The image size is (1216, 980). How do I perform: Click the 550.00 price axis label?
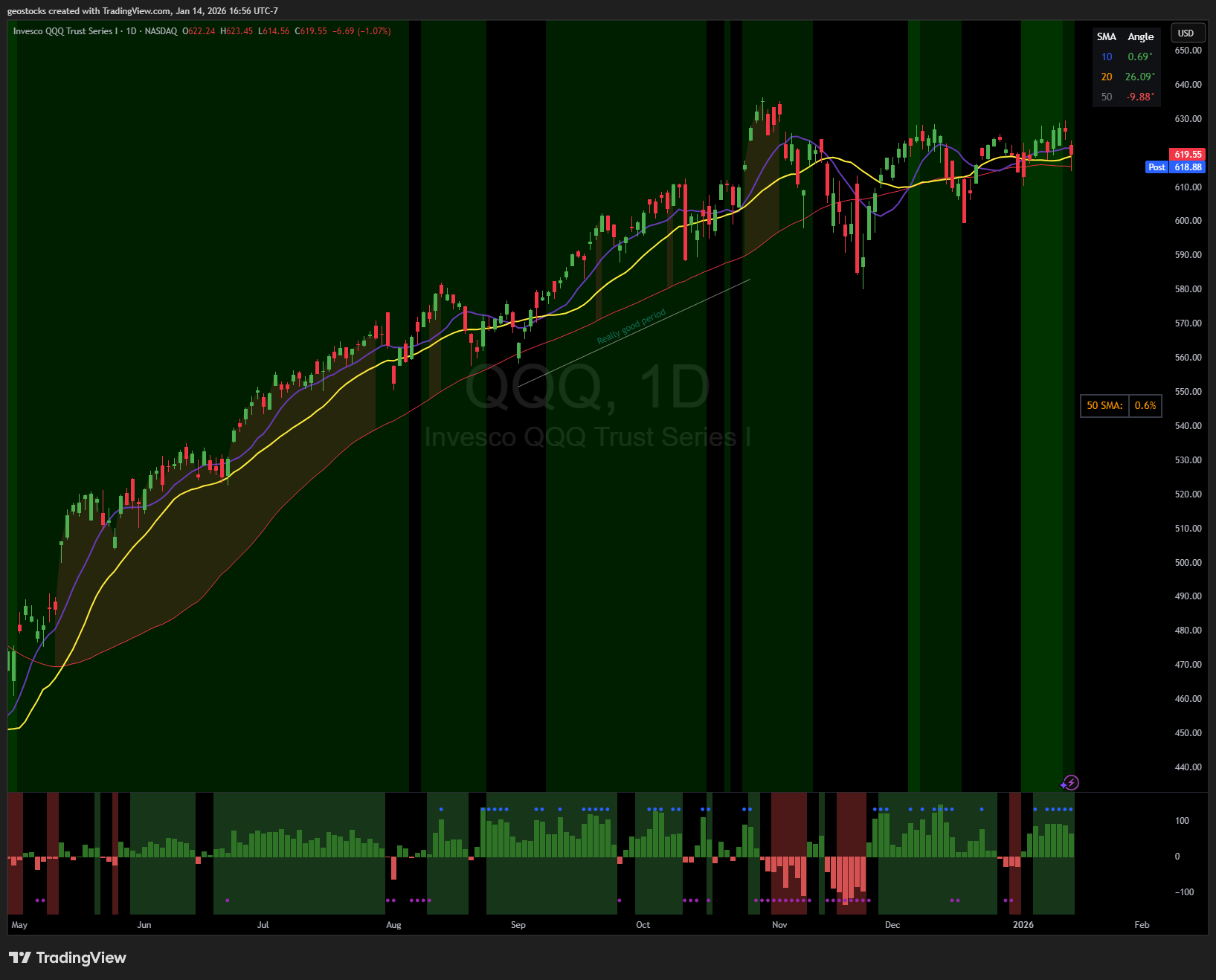coord(1188,392)
